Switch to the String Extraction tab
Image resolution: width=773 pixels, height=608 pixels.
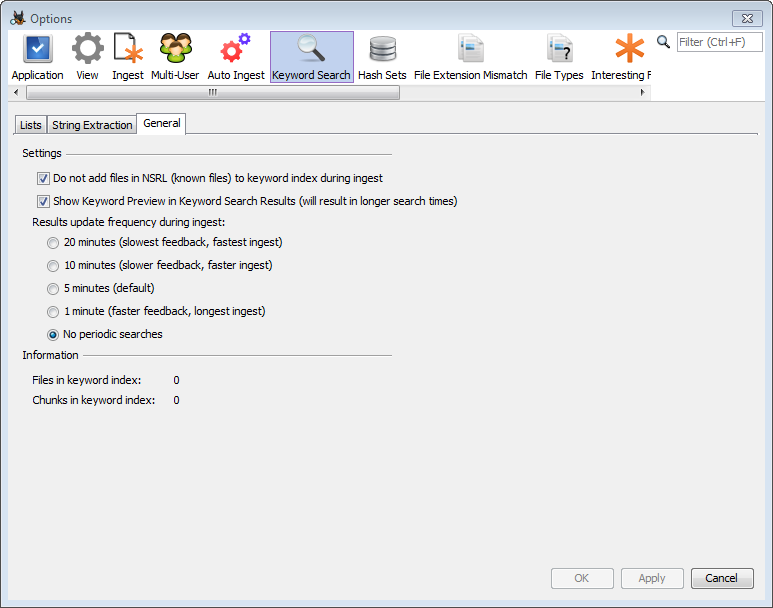tap(92, 125)
